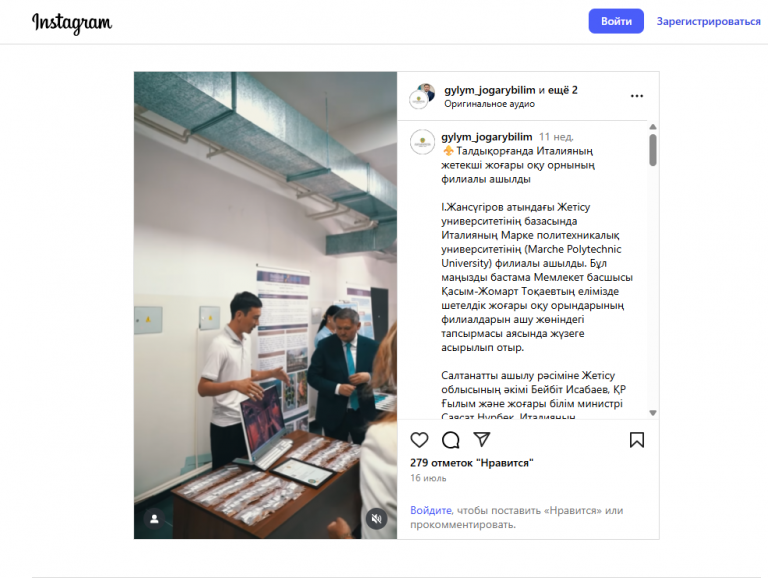Click the Войдите link to comment
This screenshot has width=768, height=578.
431,510
